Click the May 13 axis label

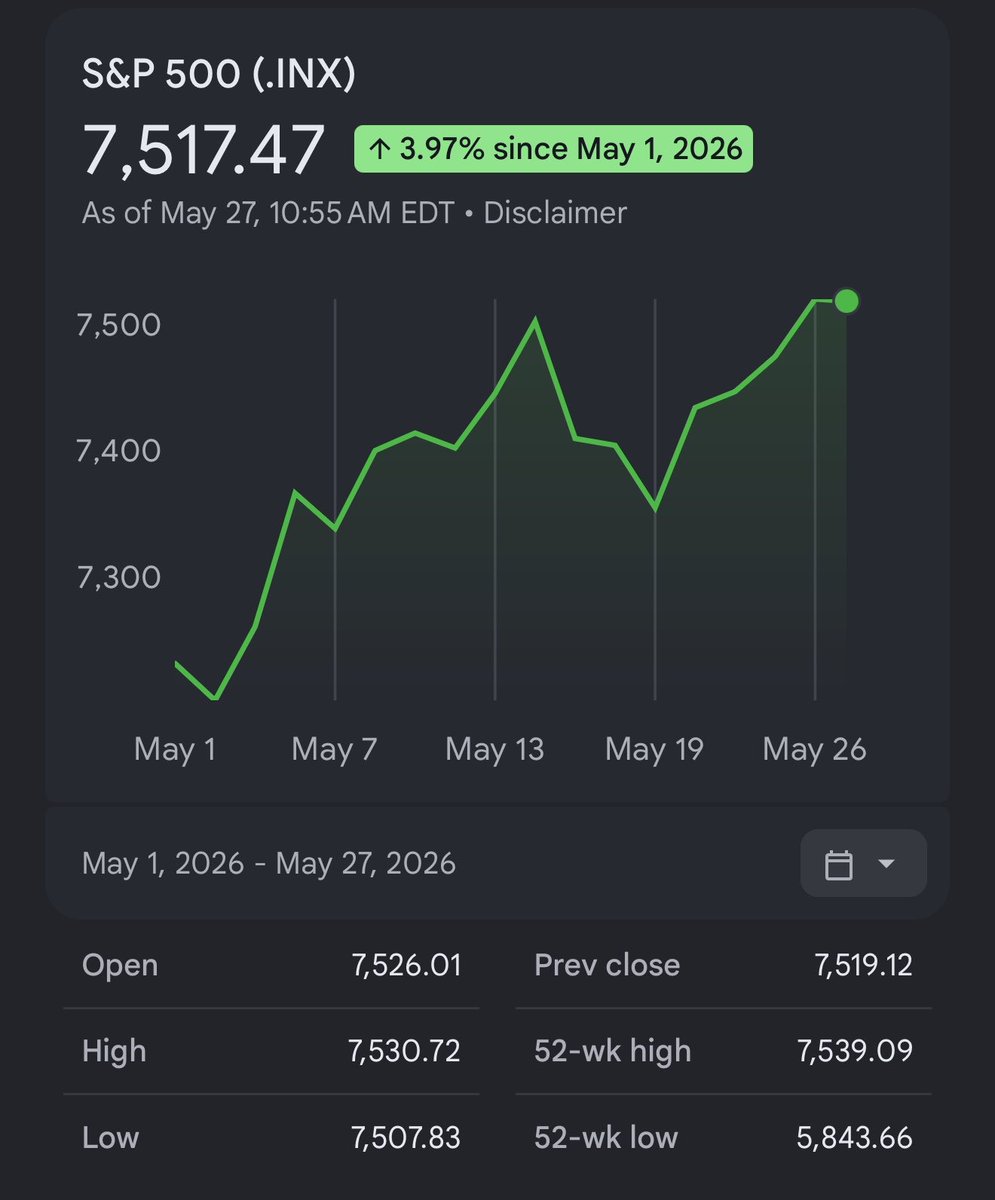(495, 749)
